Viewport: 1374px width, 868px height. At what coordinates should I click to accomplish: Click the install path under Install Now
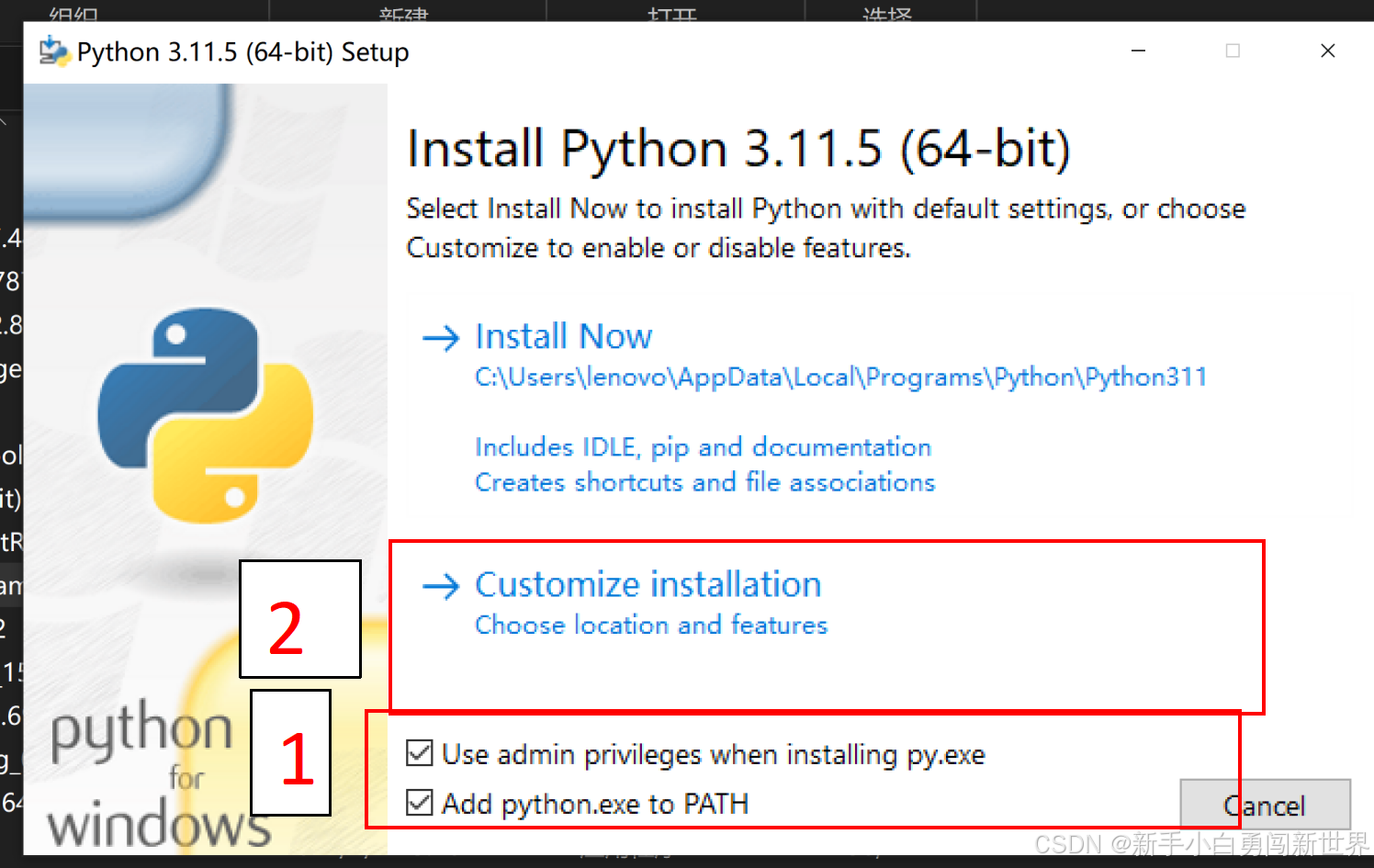840,377
